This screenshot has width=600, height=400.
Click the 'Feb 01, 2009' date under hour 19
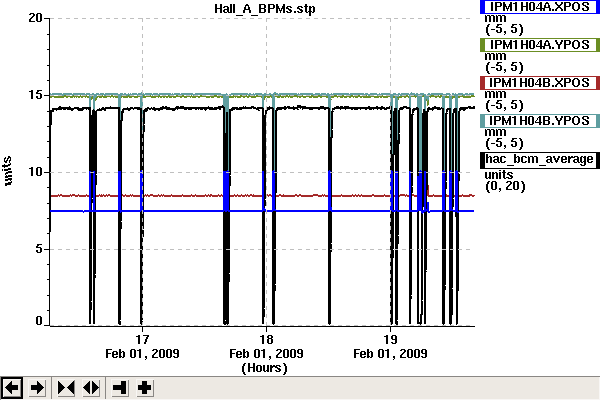(x=390, y=353)
